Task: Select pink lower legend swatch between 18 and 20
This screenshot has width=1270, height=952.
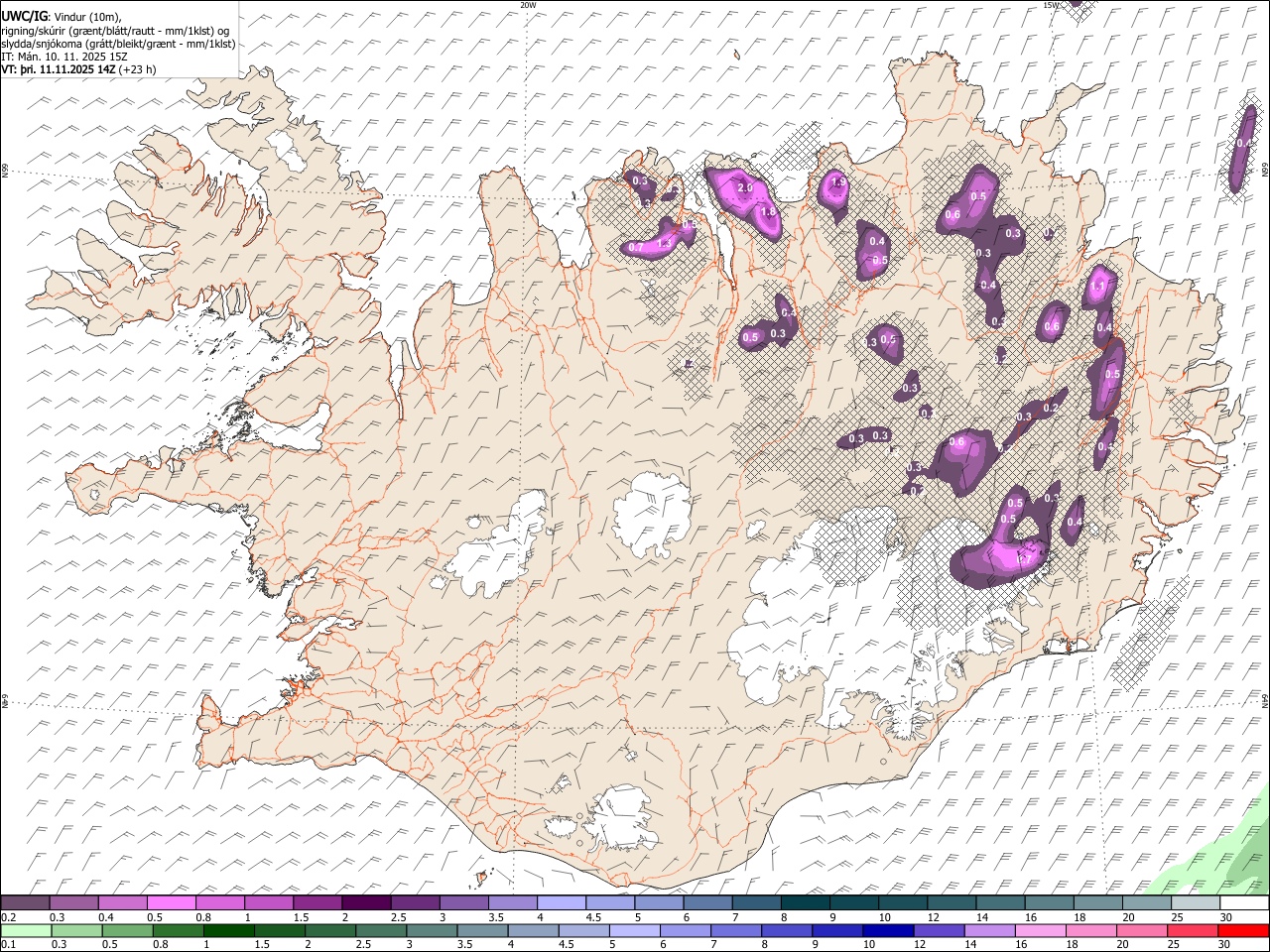Action: coord(1090,930)
